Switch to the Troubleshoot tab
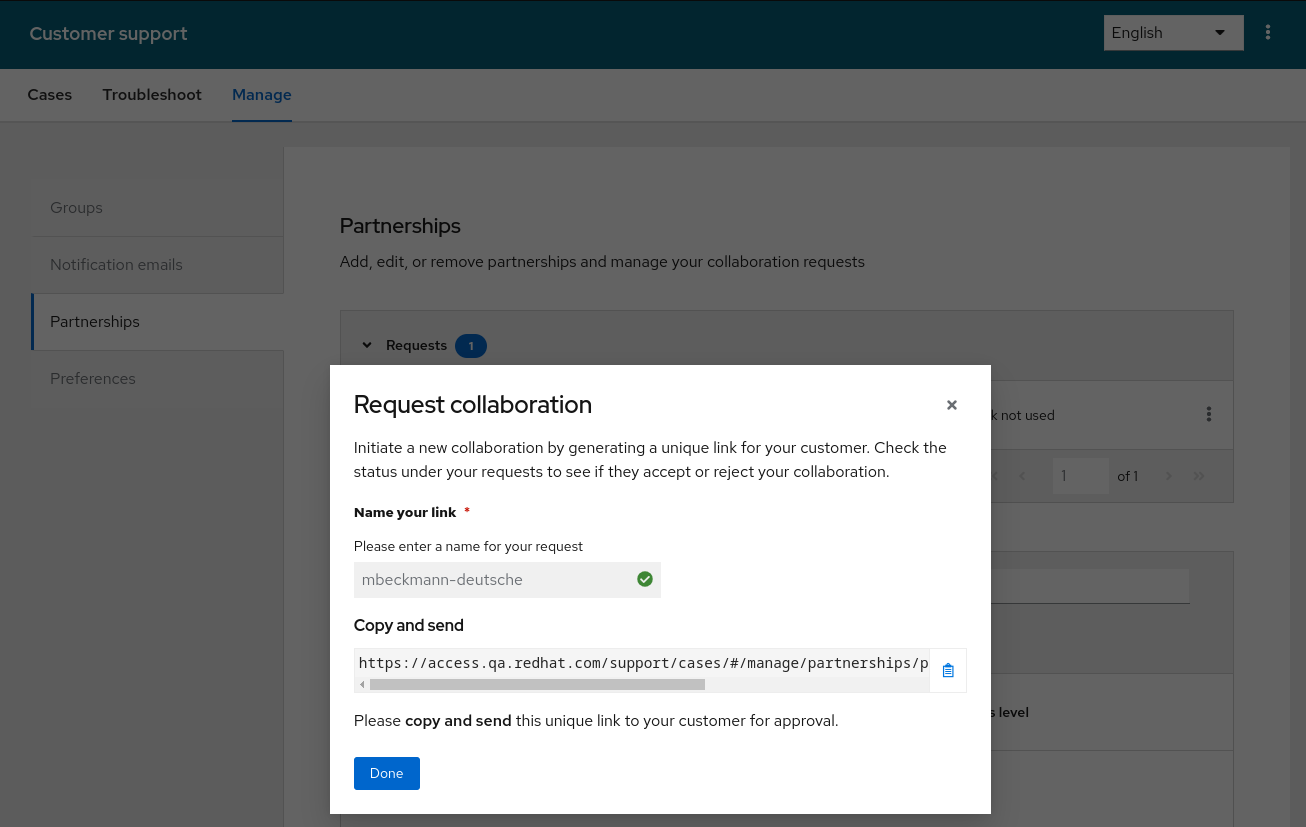Screen dimensions: 1306x827 (x=152, y=95)
